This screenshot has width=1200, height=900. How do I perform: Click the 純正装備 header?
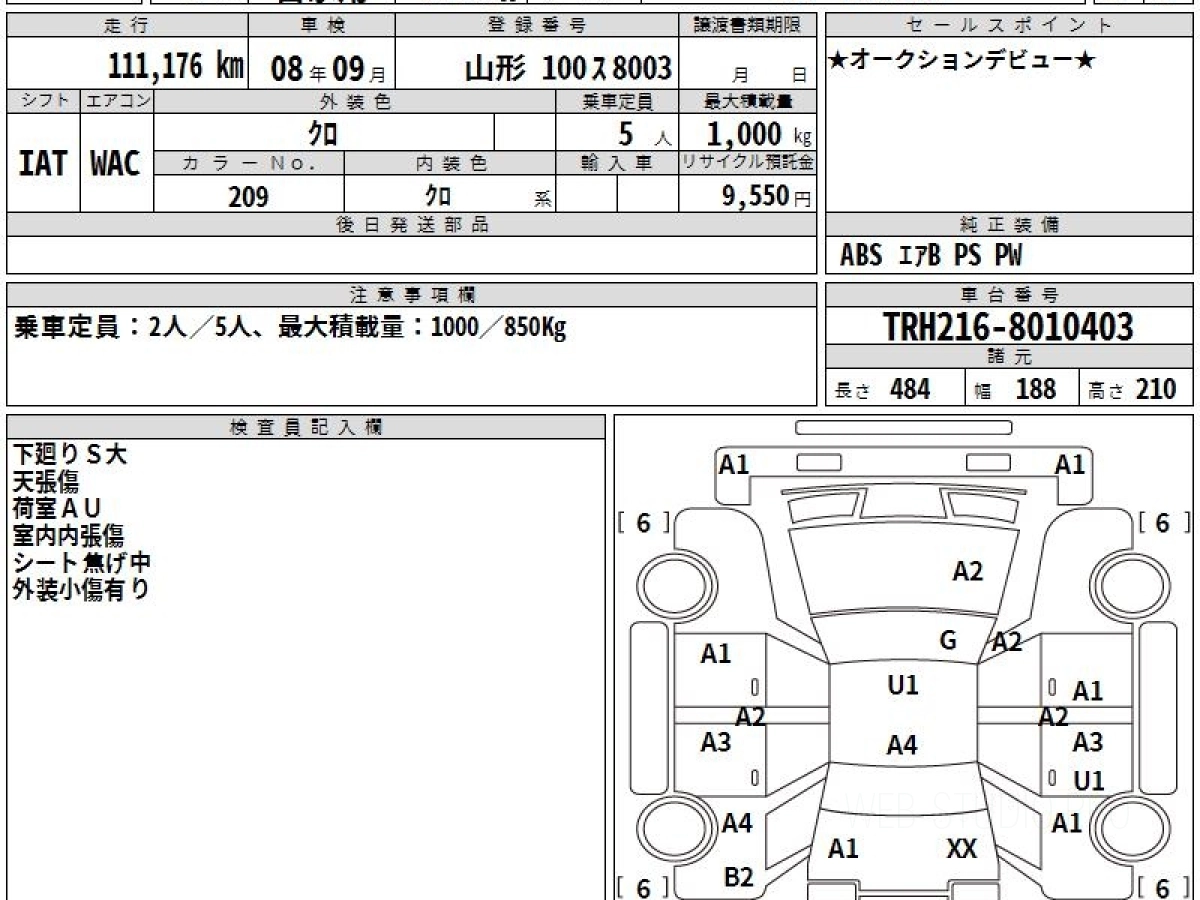tap(1009, 225)
